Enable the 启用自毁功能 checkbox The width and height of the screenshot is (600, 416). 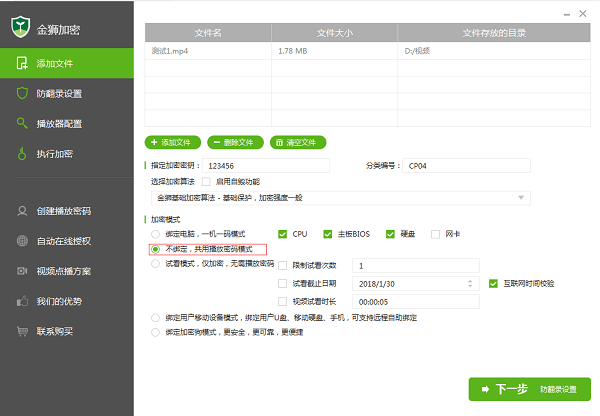pos(206,182)
